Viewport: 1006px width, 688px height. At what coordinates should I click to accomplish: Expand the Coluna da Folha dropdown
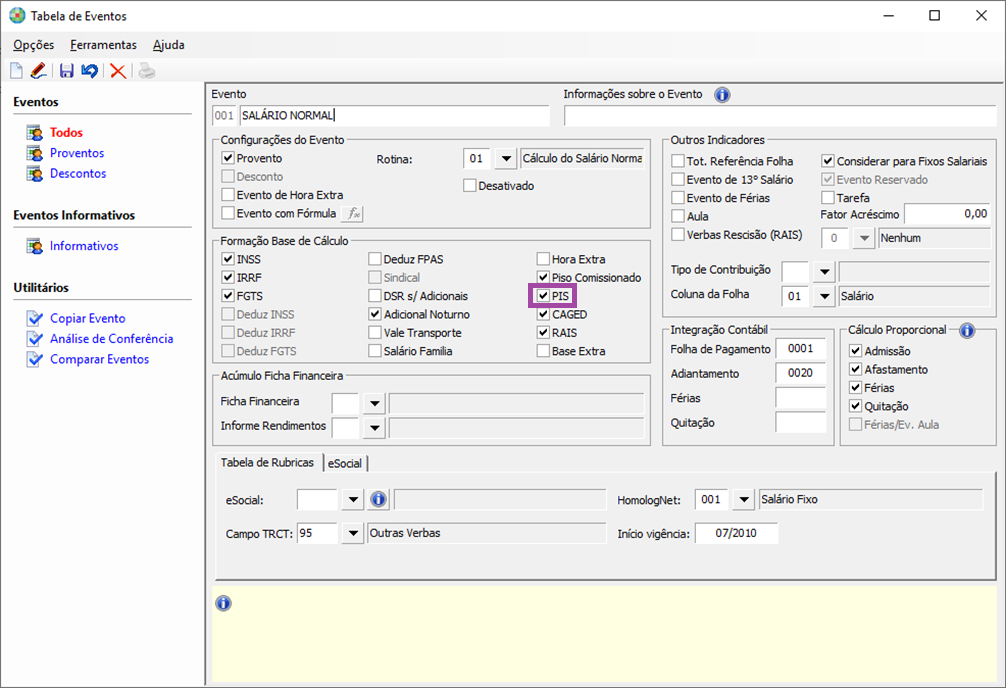pos(824,296)
